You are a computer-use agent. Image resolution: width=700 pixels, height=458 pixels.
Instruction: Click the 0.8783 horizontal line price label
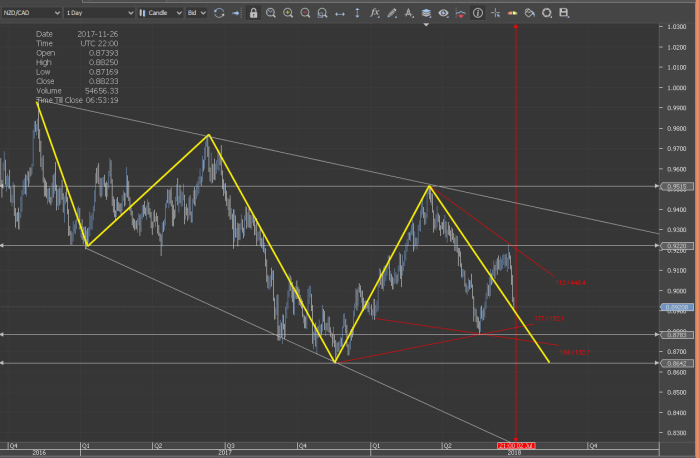click(x=677, y=335)
